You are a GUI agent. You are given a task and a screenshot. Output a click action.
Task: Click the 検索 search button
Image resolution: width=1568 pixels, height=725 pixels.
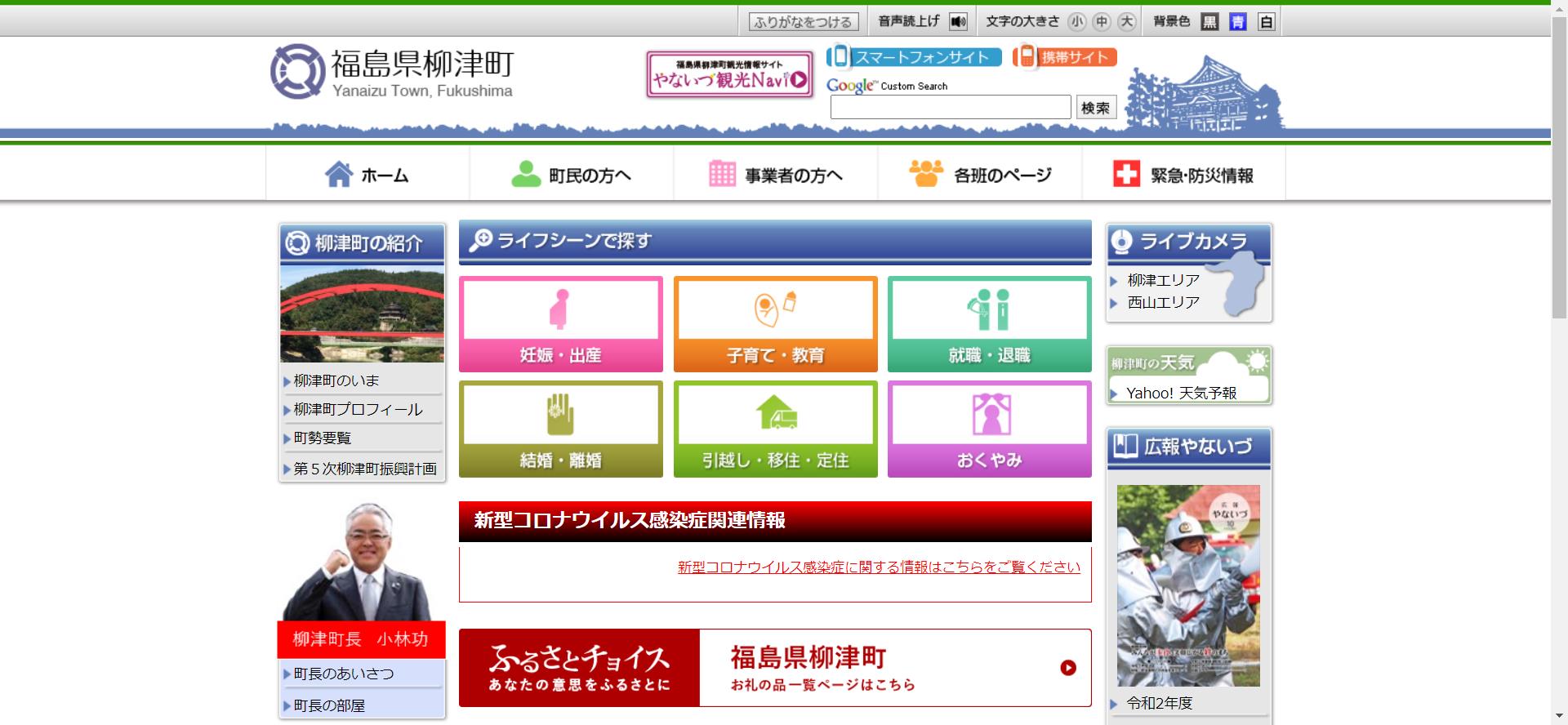(1096, 107)
